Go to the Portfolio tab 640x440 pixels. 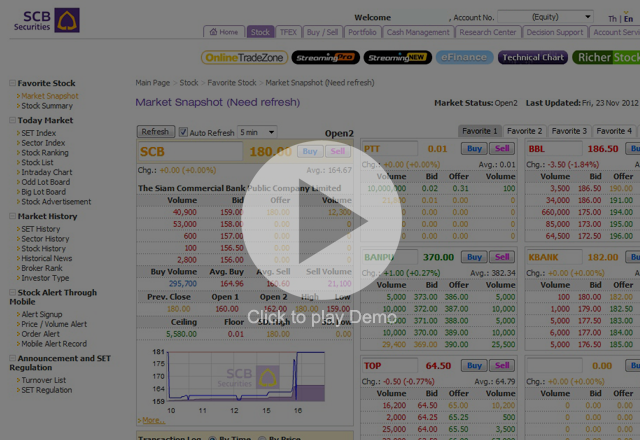tap(362, 32)
